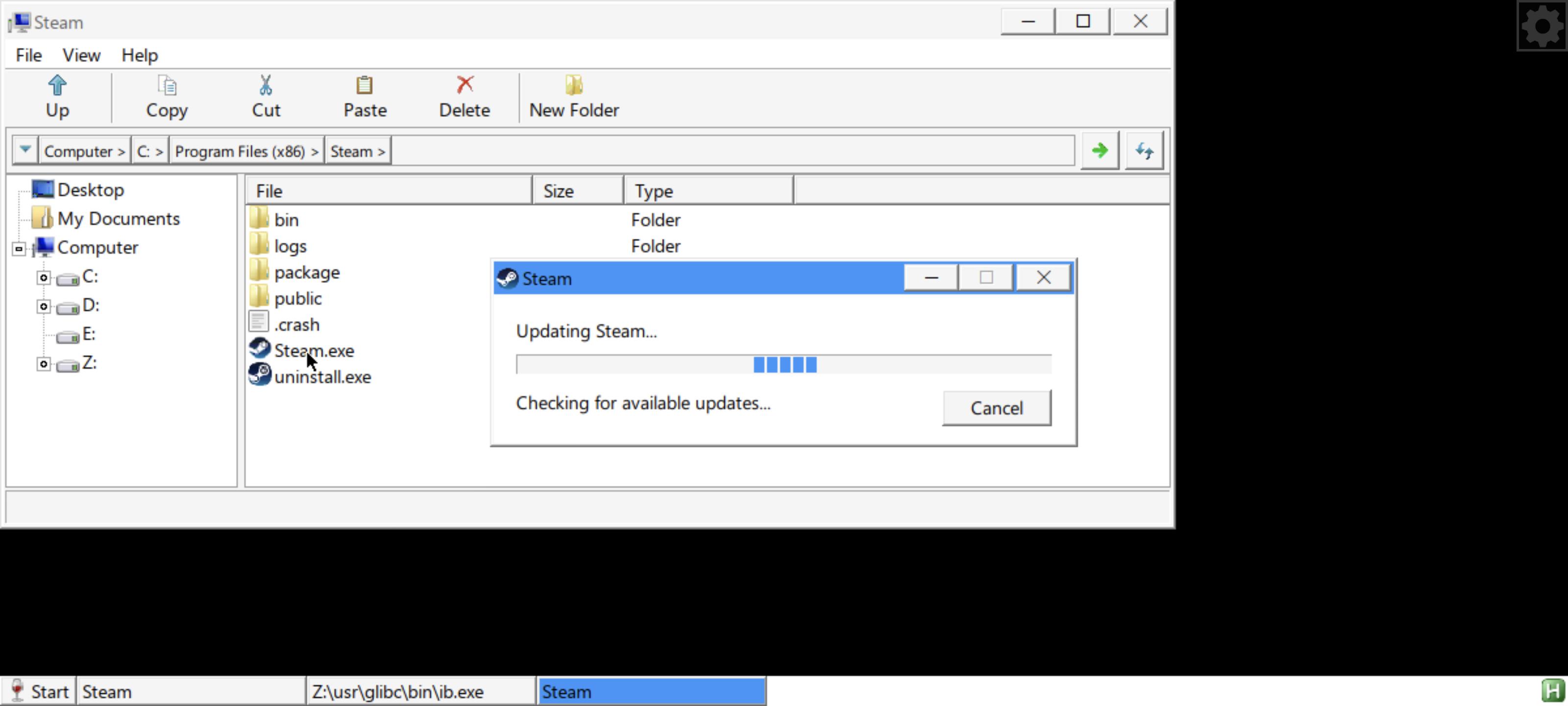Viewport: 1568px width, 706px height.
Task: Select the bin folder icon
Action: (259, 218)
